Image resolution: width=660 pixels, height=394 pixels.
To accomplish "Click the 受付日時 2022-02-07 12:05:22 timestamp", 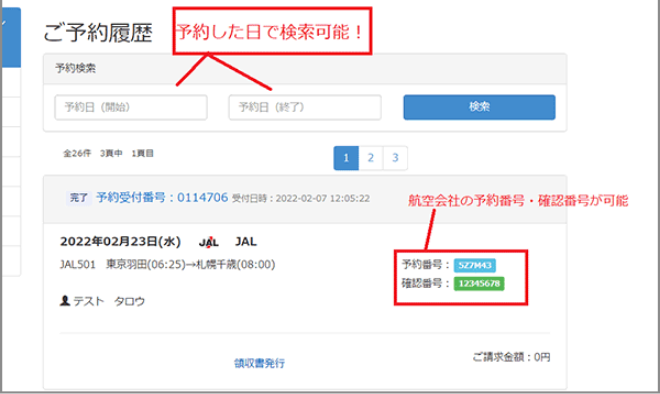I will (301, 198).
